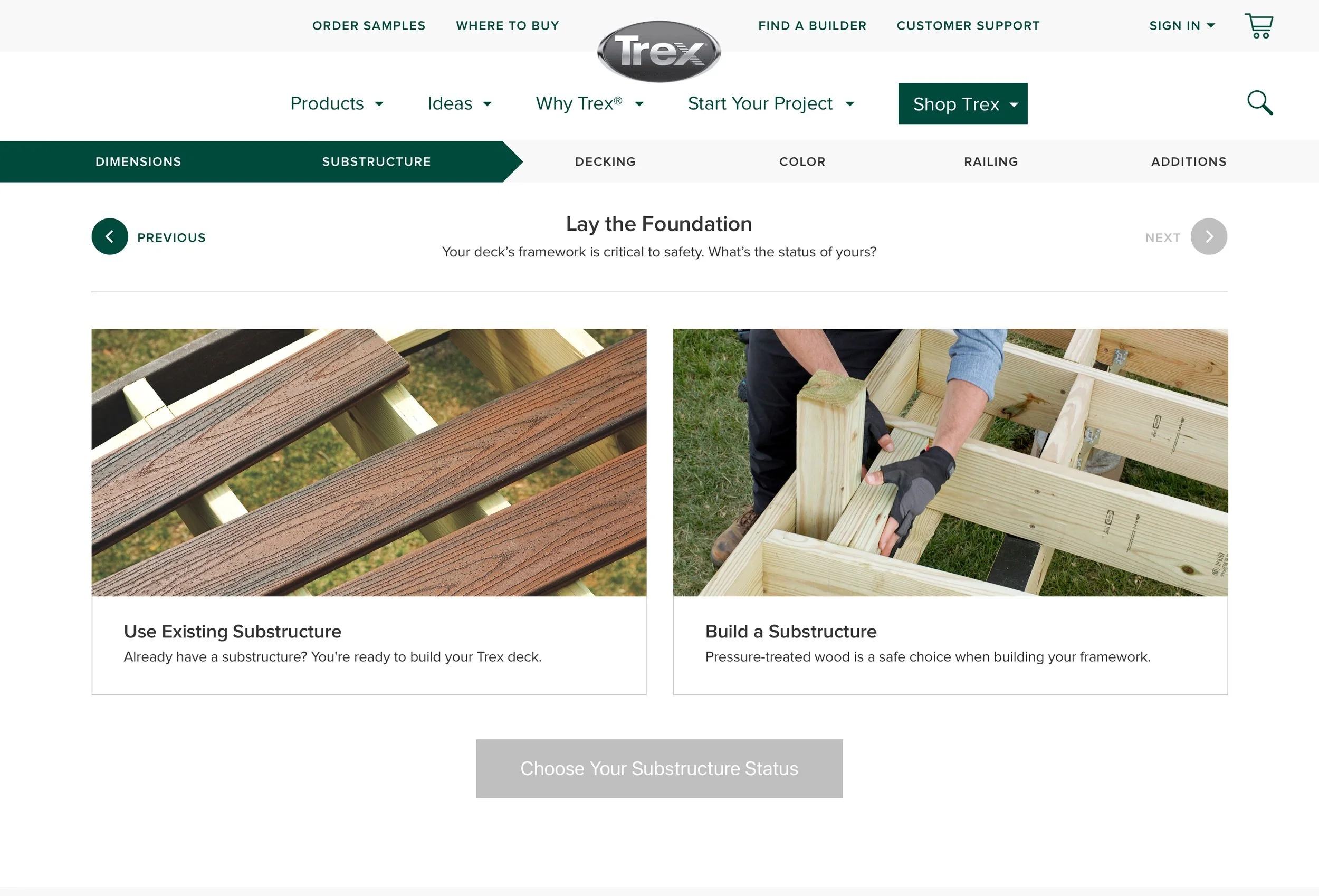Choose the Use Existing Substructure card

[x=369, y=512]
